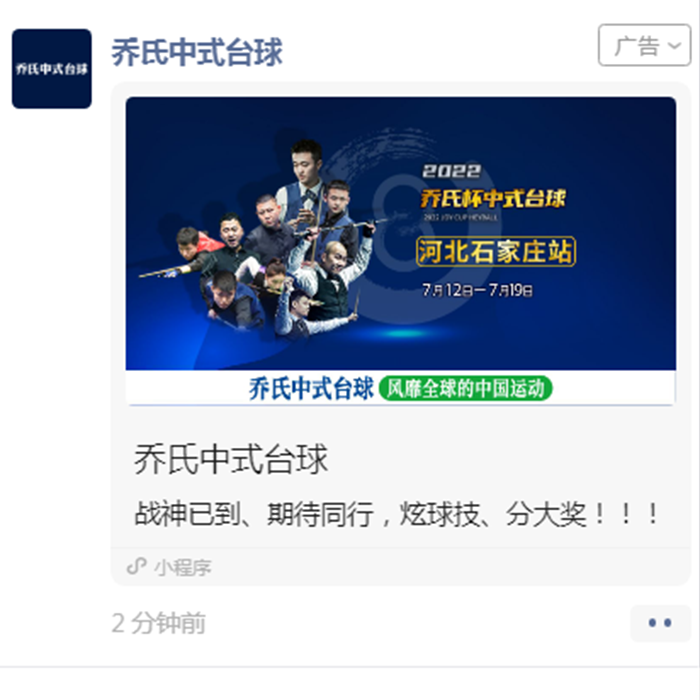Image resolution: width=700 pixels, height=700 pixels.
Task: Open the 广告 ad options dropdown
Action: [644, 46]
